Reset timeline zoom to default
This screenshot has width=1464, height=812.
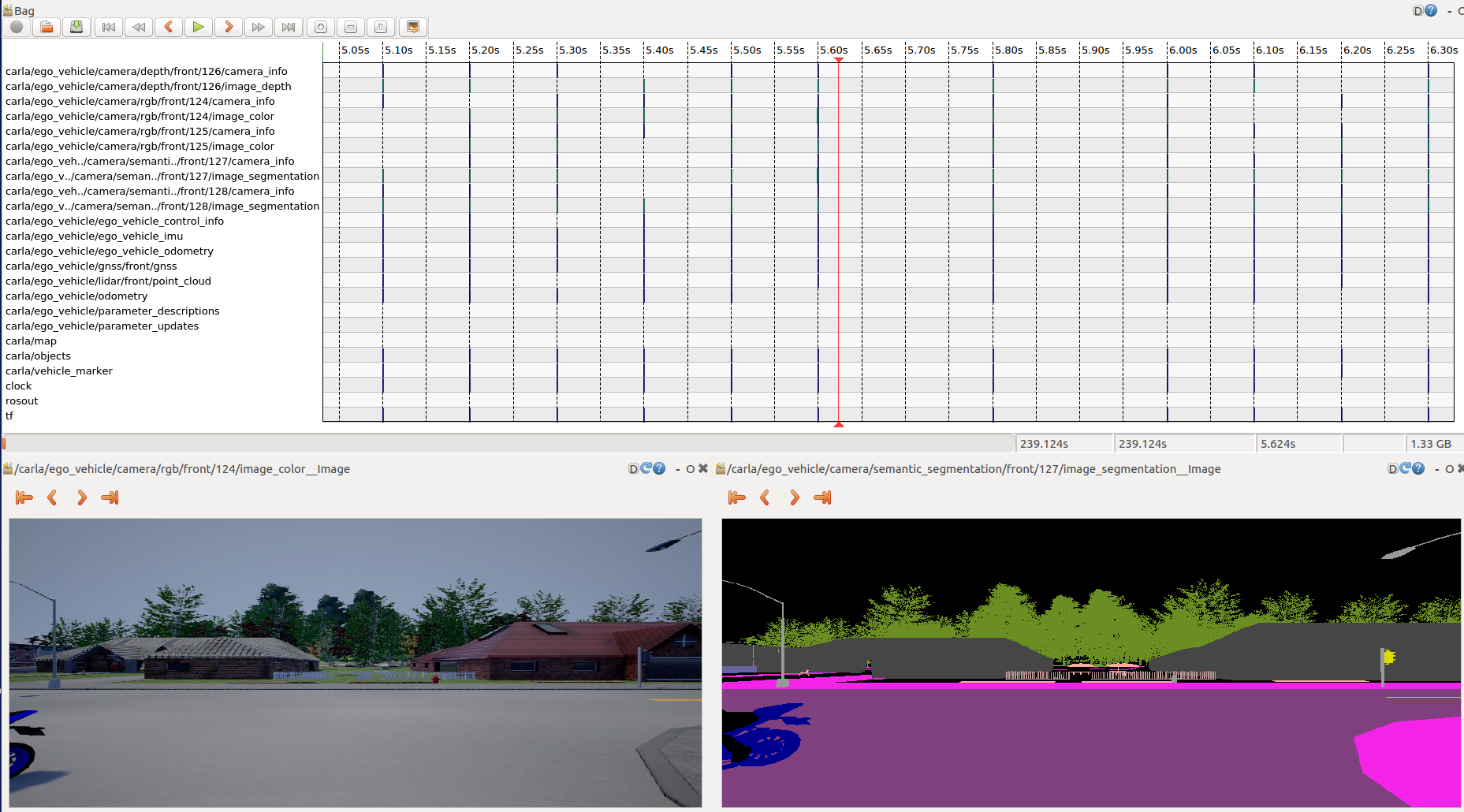pyautogui.click(x=381, y=27)
